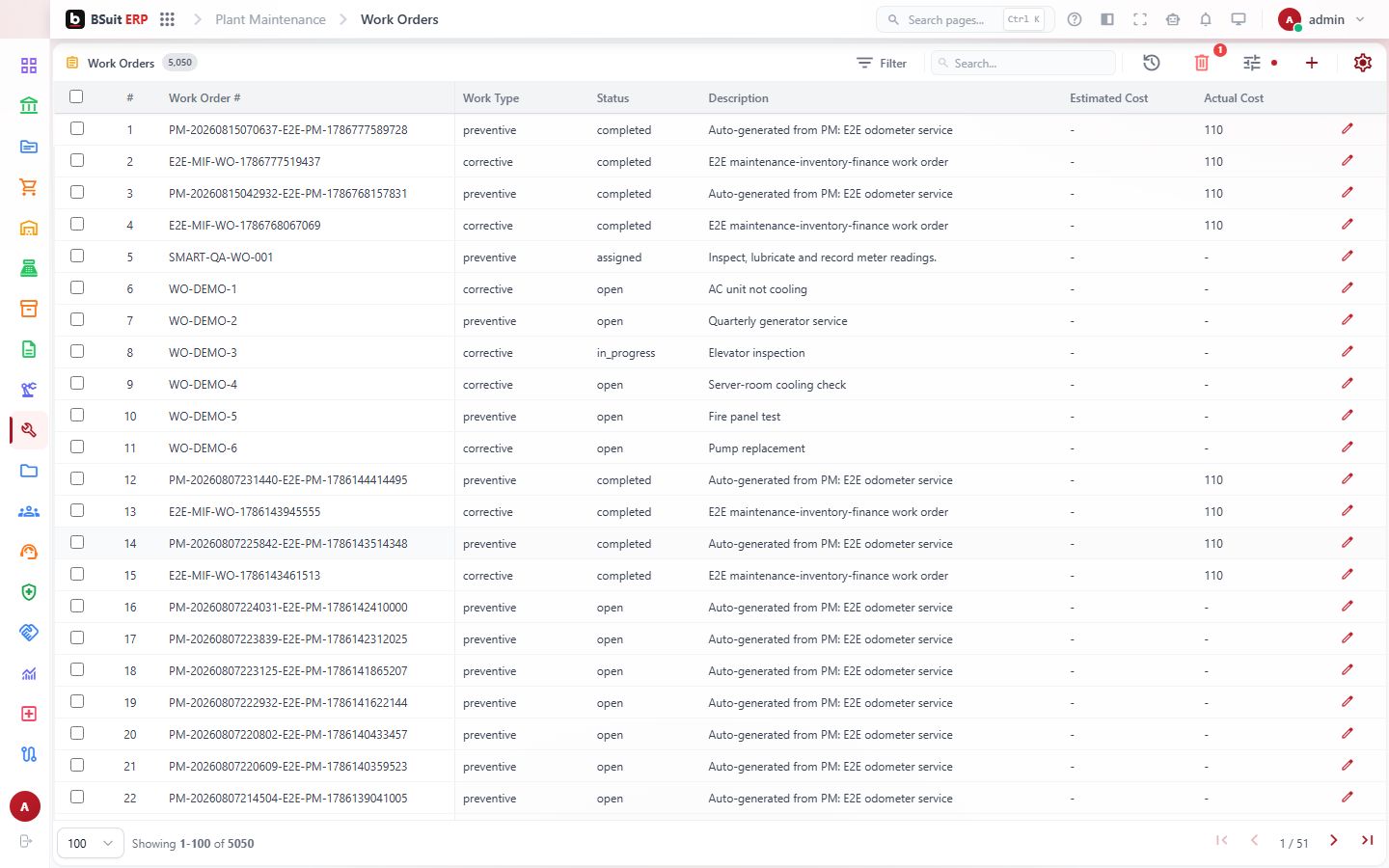Open the table settings gear icon

[1363, 63]
